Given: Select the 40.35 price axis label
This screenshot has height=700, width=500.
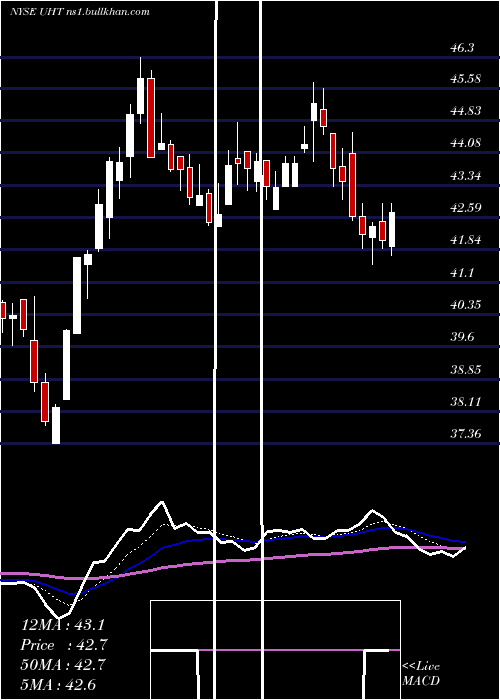Looking at the screenshot, I should 466,305.
